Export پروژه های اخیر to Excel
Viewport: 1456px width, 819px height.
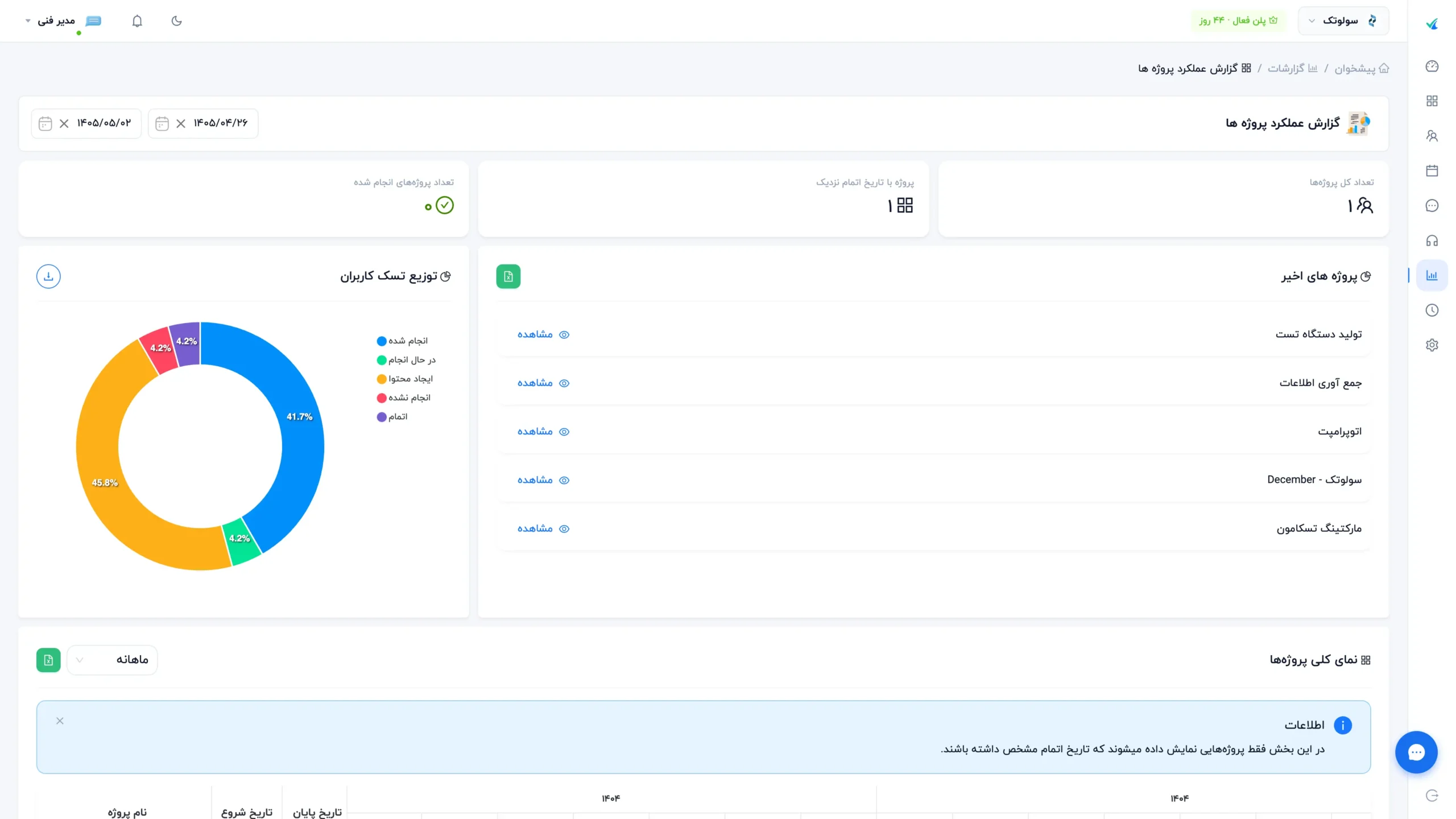tap(508, 276)
